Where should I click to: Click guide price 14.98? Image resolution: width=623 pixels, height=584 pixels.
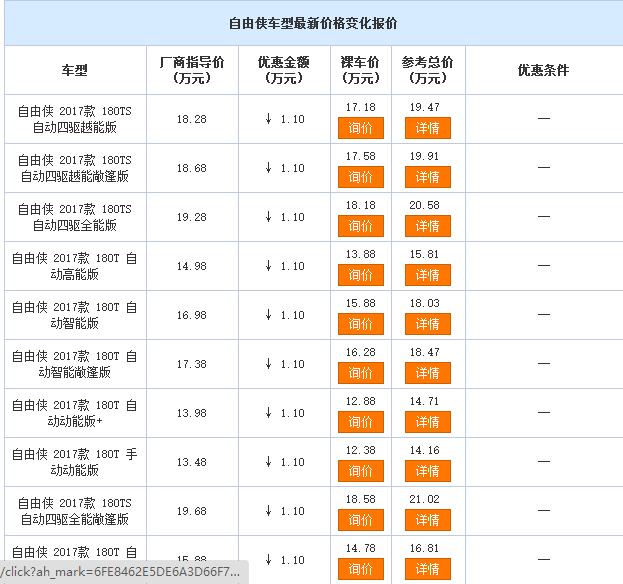click(192, 266)
